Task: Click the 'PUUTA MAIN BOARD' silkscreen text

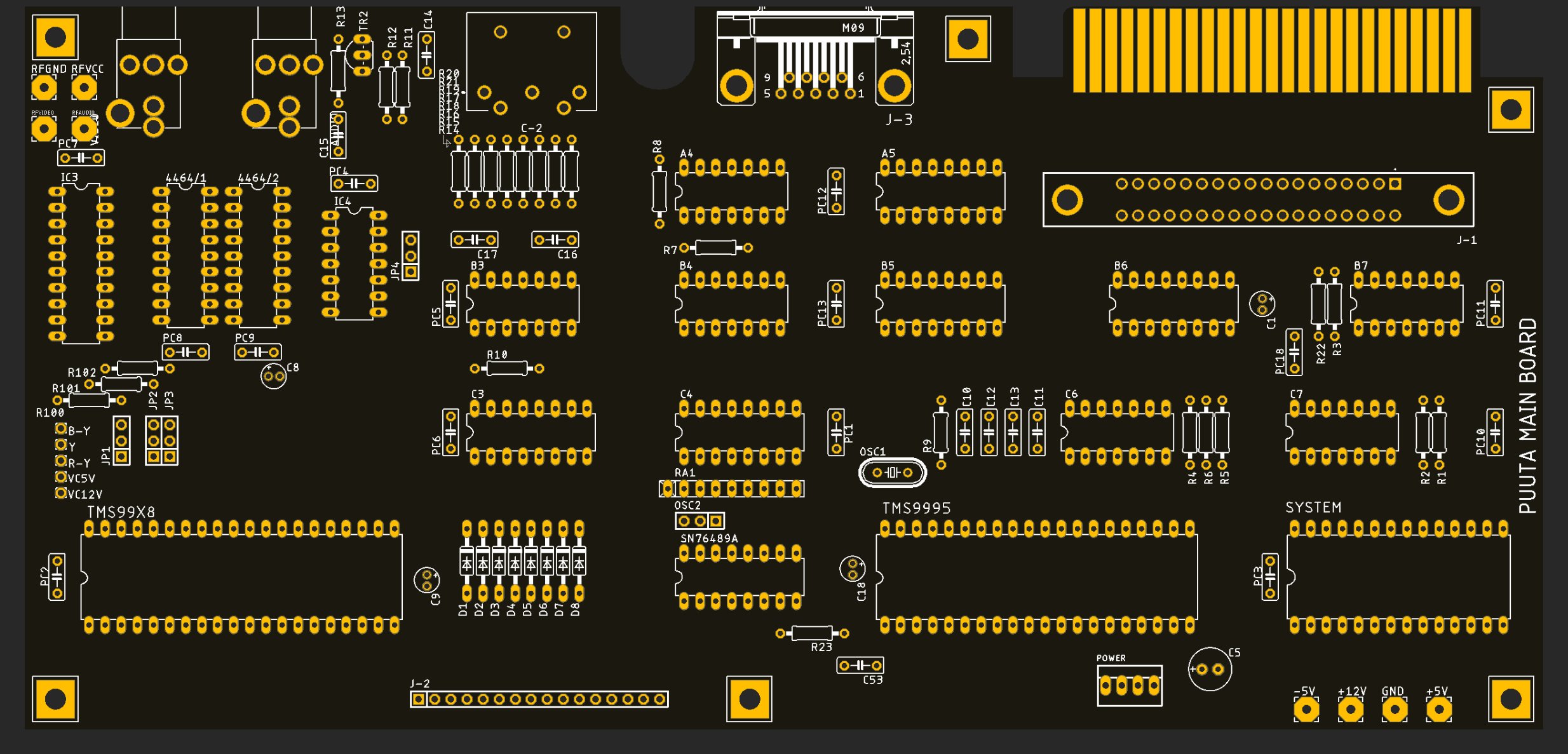Action: [1528, 416]
